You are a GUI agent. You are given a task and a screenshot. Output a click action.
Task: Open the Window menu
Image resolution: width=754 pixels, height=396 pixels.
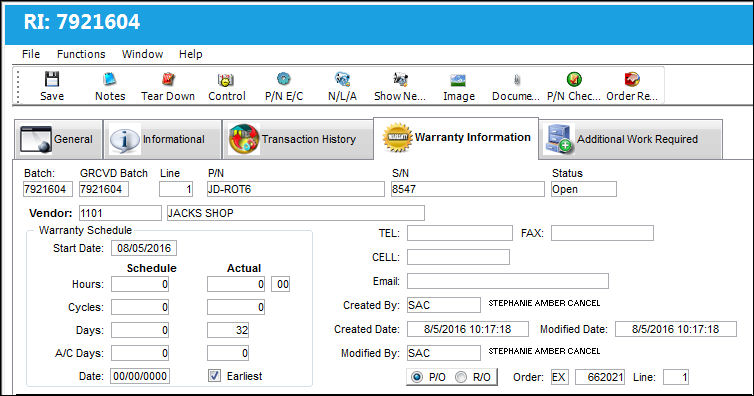(142, 54)
